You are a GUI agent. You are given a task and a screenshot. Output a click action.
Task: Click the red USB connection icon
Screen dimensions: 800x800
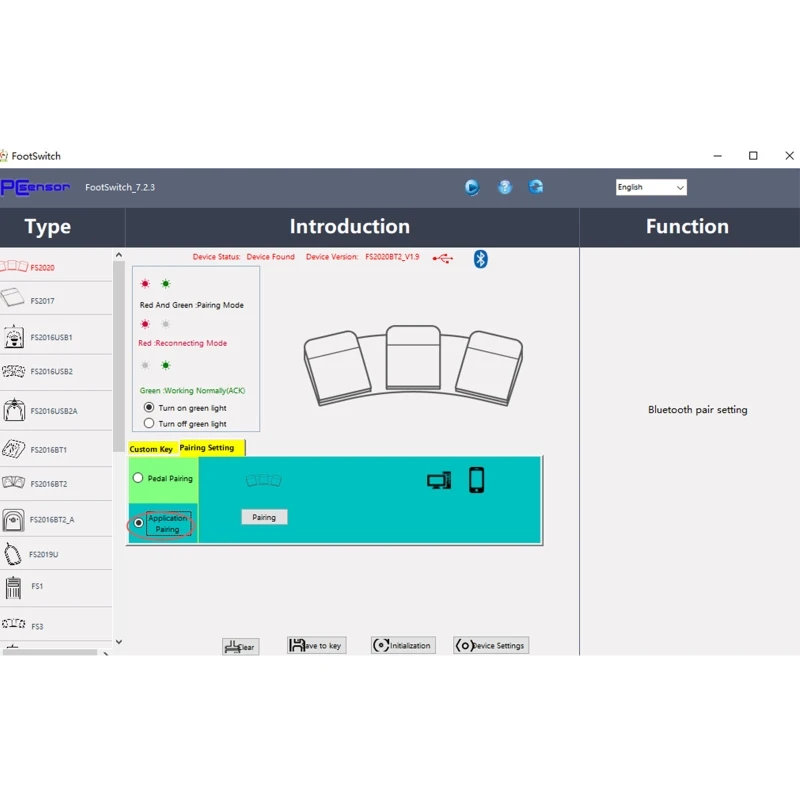pyautogui.click(x=442, y=259)
